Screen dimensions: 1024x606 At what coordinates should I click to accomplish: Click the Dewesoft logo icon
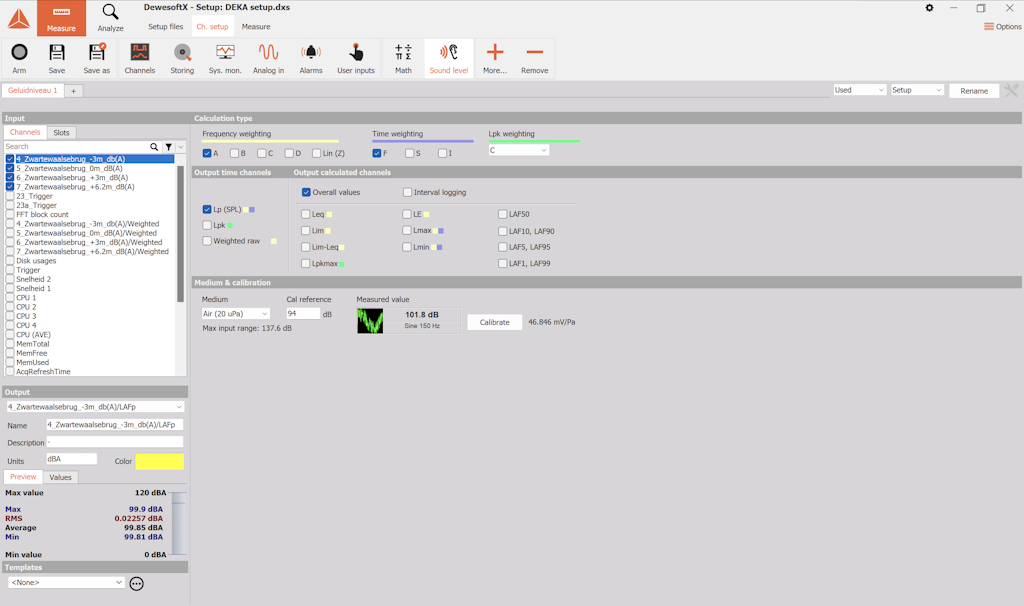18,18
